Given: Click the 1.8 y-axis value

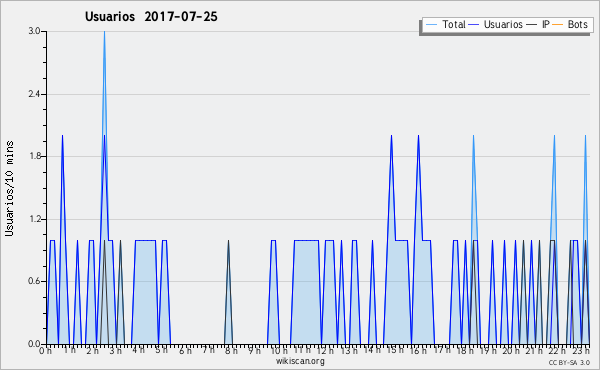Looking at the screenshot, I should coord(34,156).
